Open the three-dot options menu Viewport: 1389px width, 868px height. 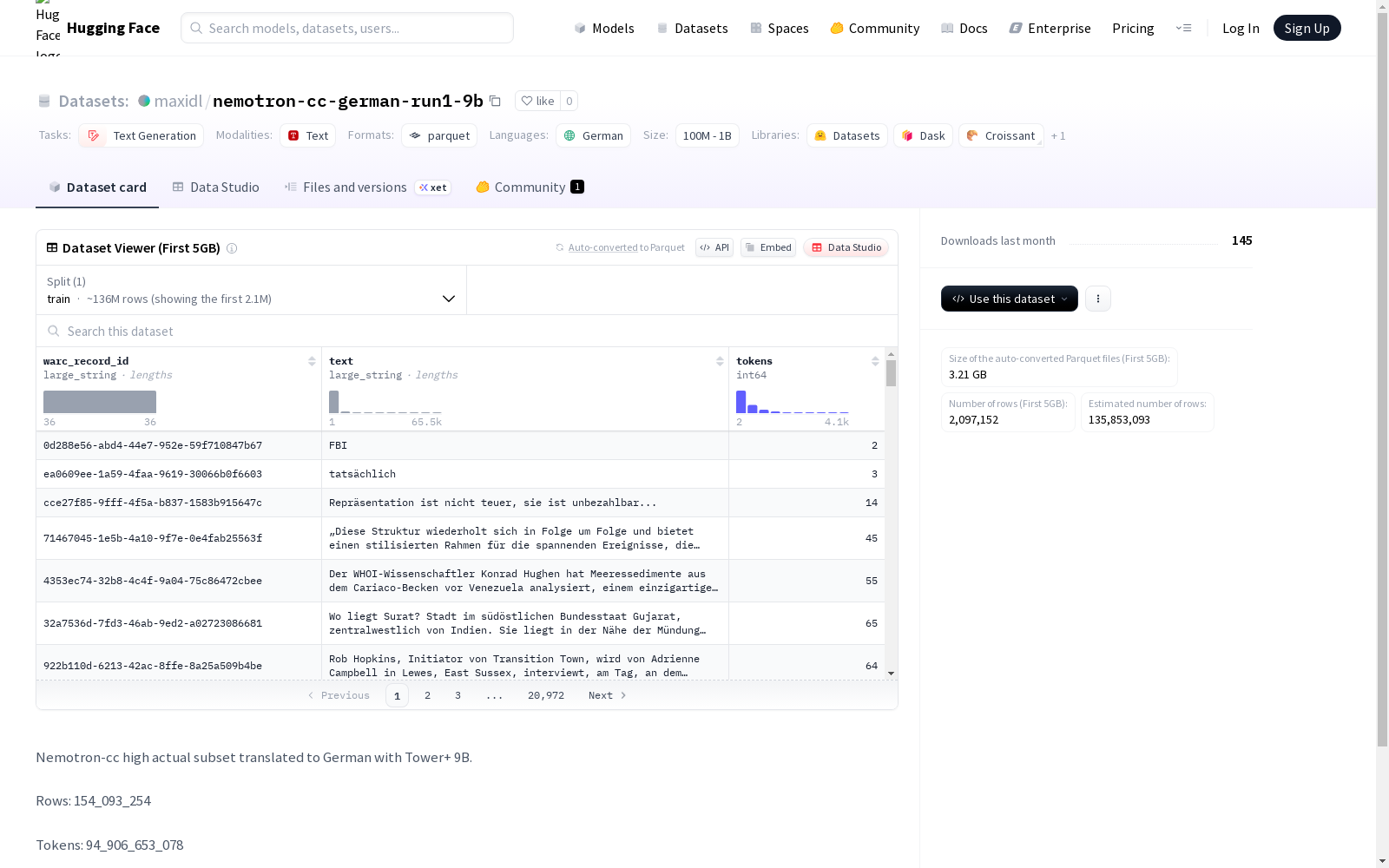tap(1098, 299)
